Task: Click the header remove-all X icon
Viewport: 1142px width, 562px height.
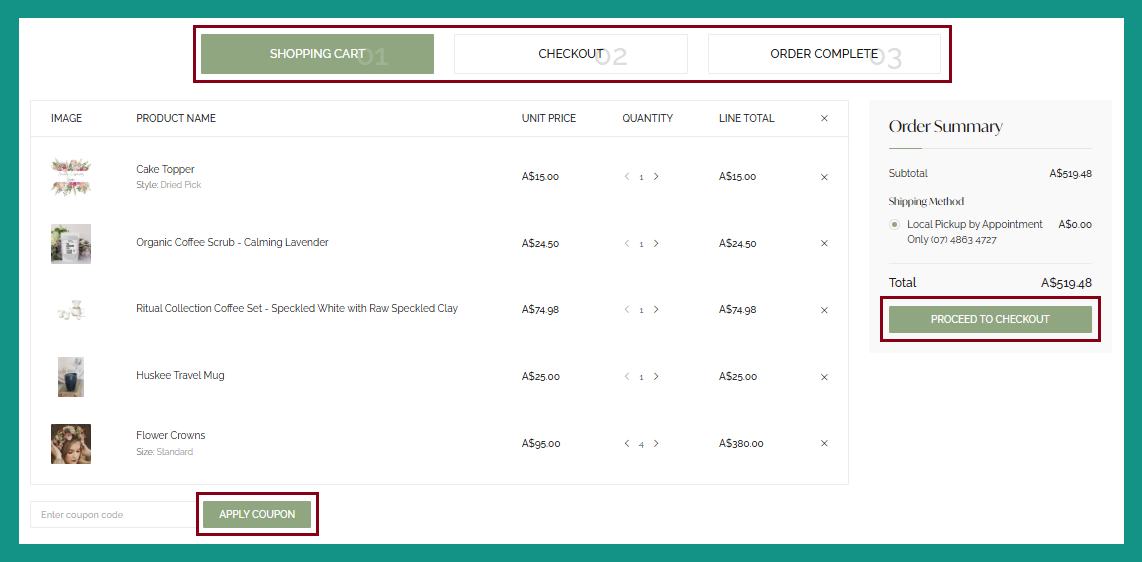Action: coord(824,118)
